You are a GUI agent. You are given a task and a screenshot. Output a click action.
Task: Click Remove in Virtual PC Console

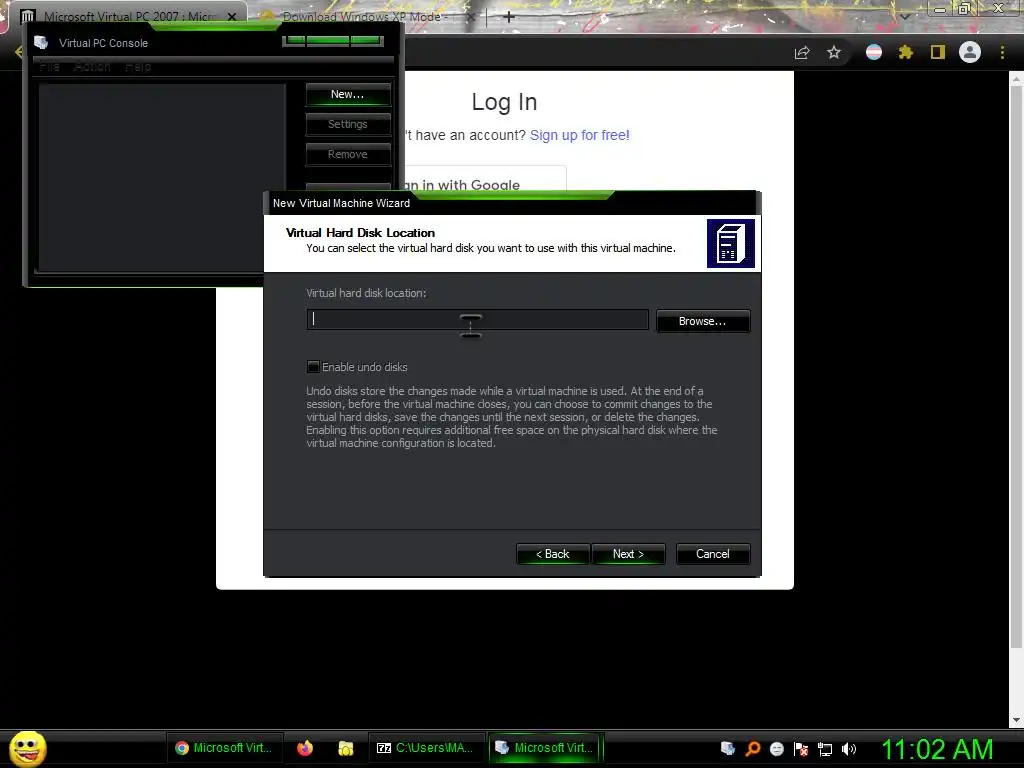click(347, 154)
